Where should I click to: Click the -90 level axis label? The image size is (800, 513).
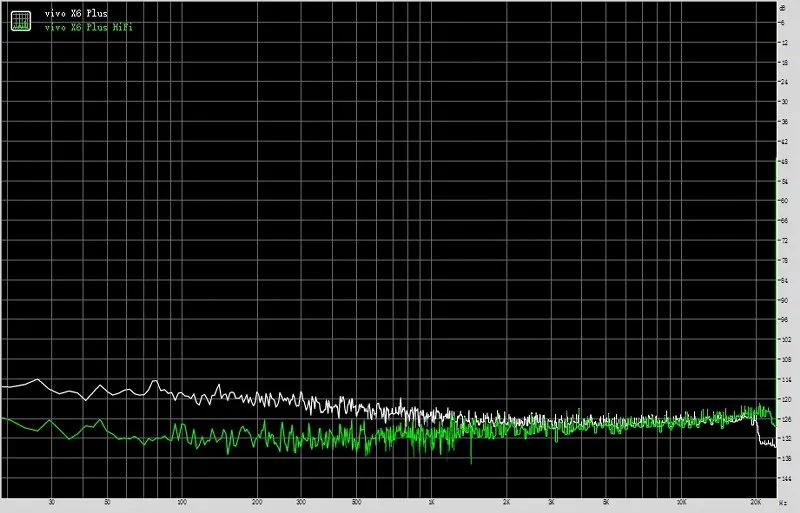click(x=784, y=300)
